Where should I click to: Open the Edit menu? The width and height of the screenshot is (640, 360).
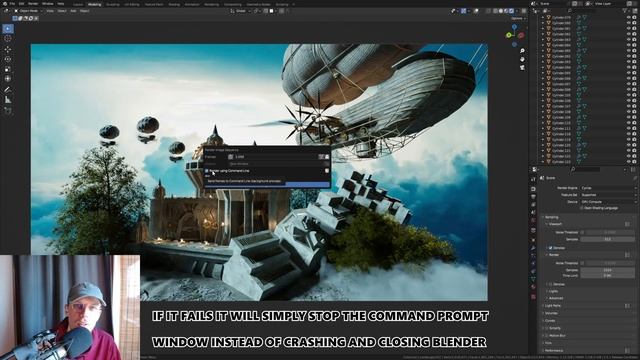pos(21,4)
